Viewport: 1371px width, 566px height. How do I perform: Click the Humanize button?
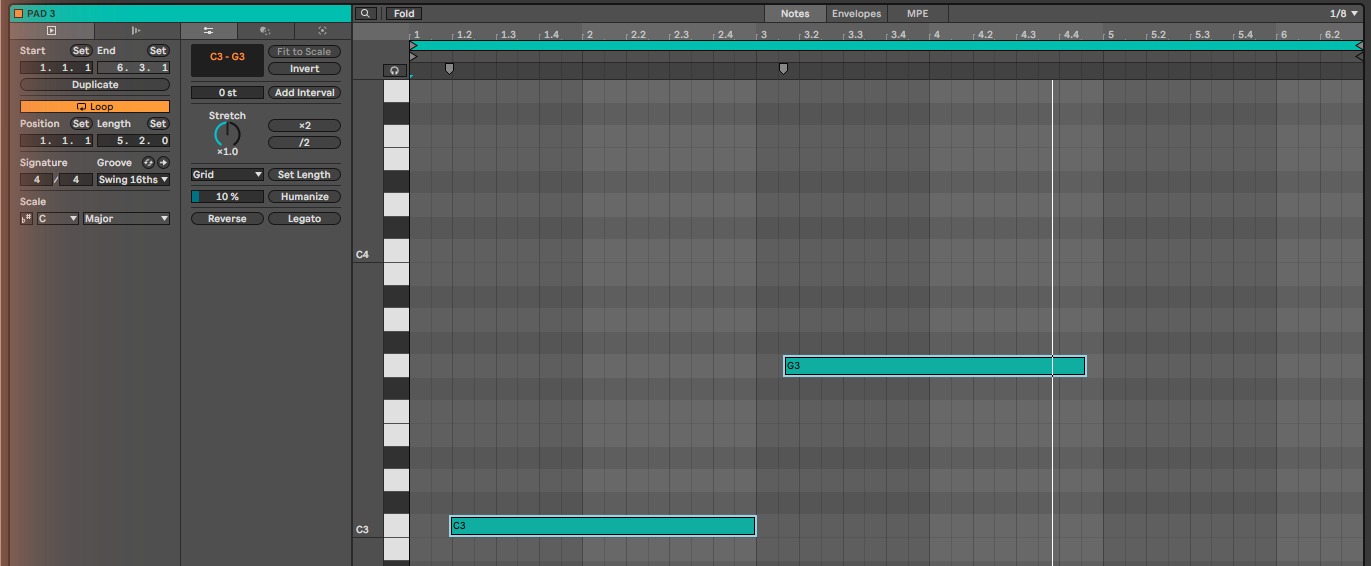304,196
